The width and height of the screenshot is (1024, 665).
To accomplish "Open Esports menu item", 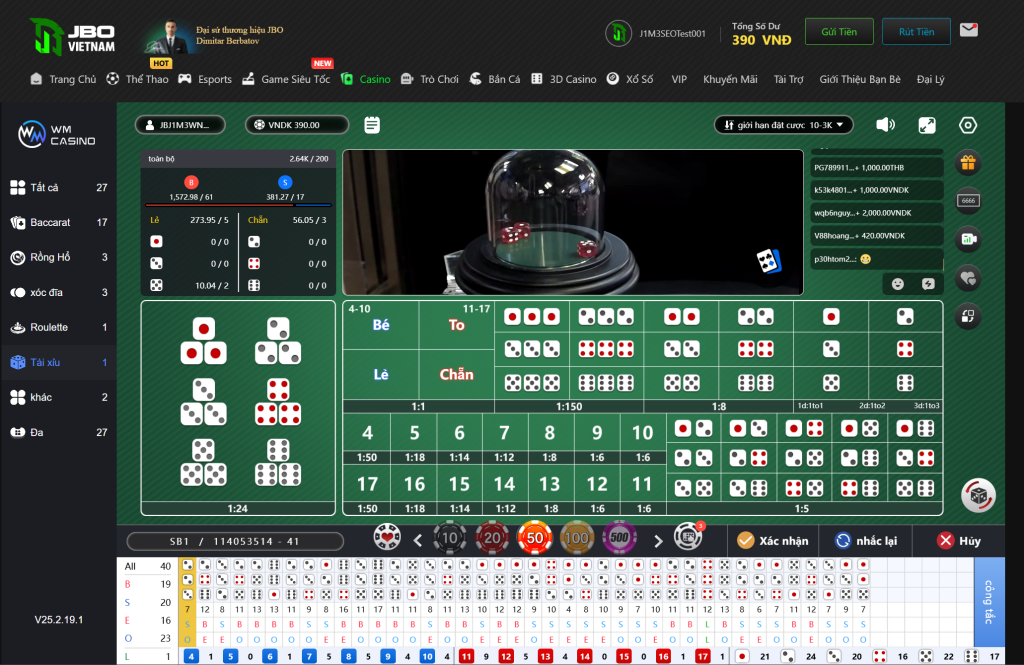I will (205, 79).
